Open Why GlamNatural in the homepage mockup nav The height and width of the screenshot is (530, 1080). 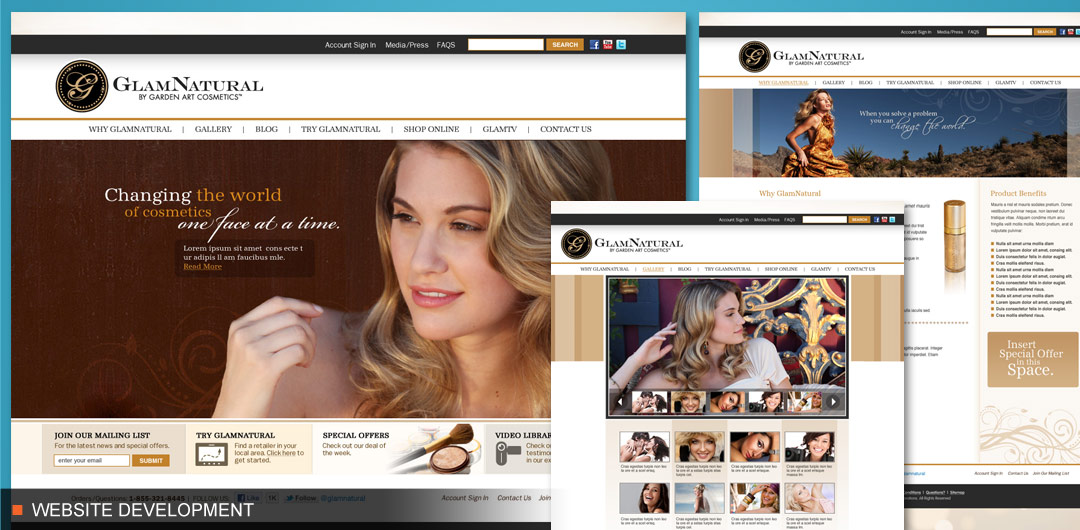[129, 130]
